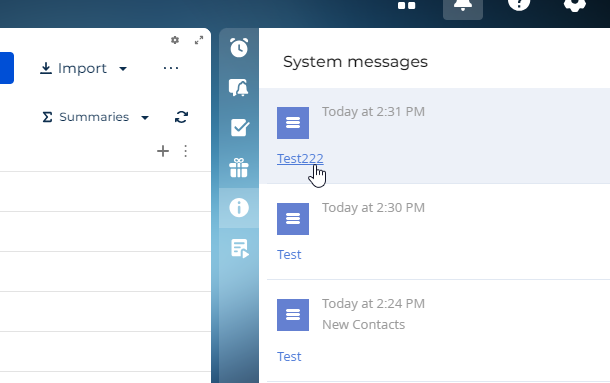This screenshot has width=610, height=383.
Task: Select the system messages info tab
Action: pyautogui.click(x=239, y=207)
